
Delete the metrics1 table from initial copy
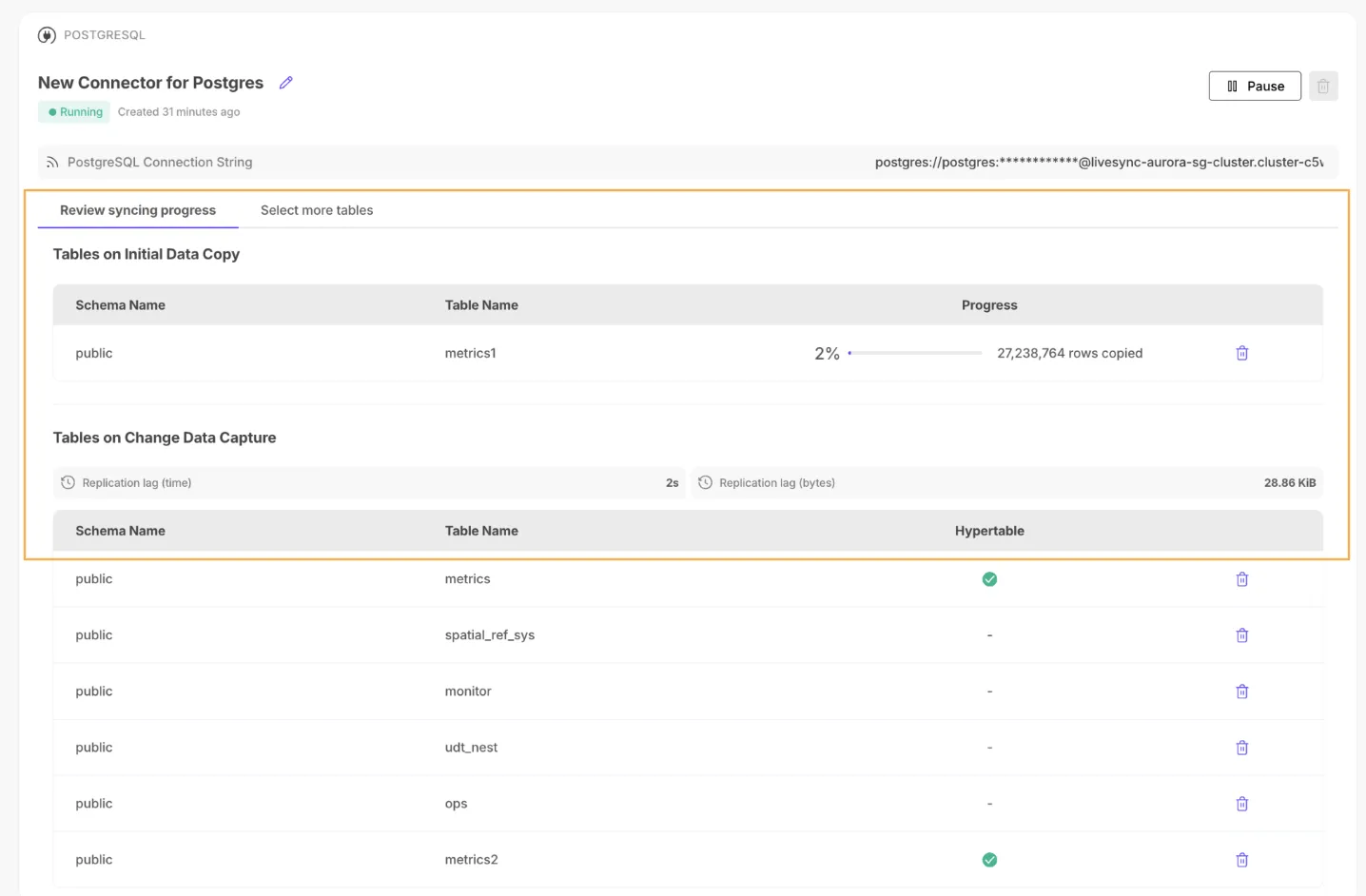(x=1241, y=353)
